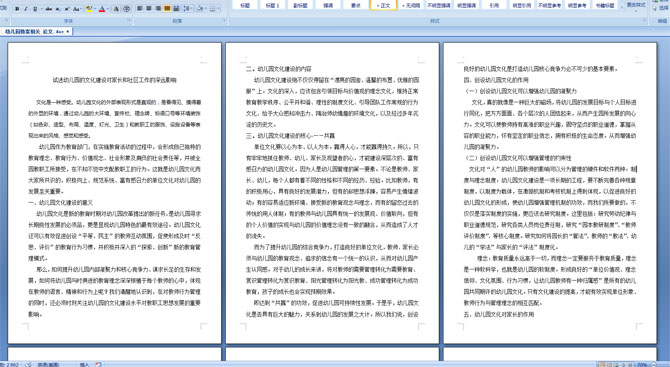Apply strikethrough to the text

pyautogui.click(x=49, y=9)
